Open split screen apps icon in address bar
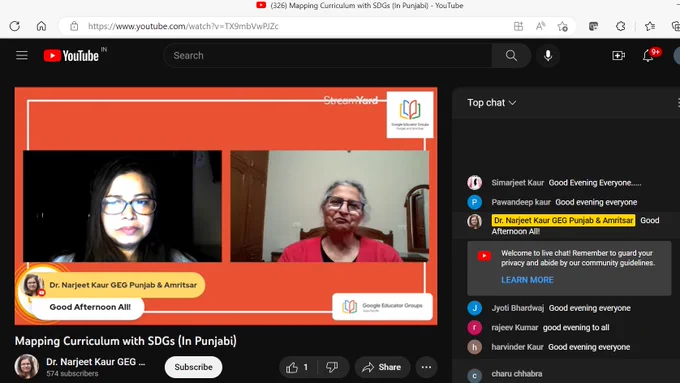 coord(518,26)
